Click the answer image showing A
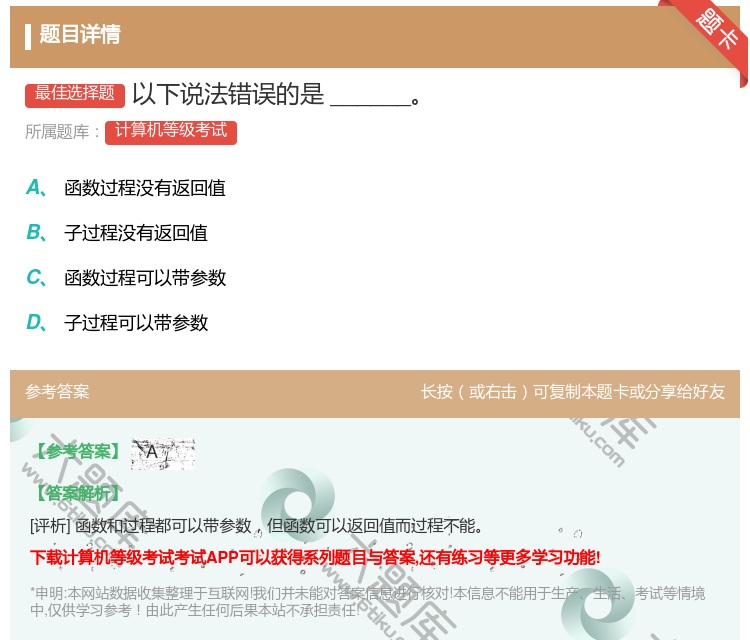Screen dimensions: 750x640 tap(163, 453)
